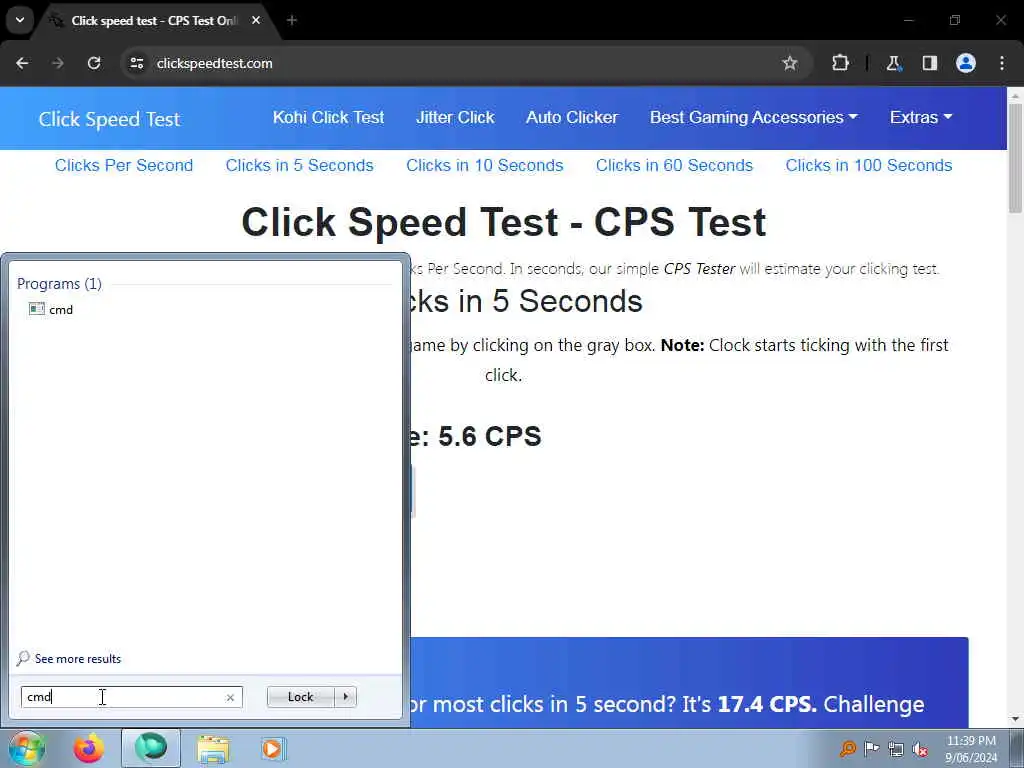The width and height of the screenshot is (1024, 768).
Task: Click See more results in Start menu
Action: coord(69,658)
